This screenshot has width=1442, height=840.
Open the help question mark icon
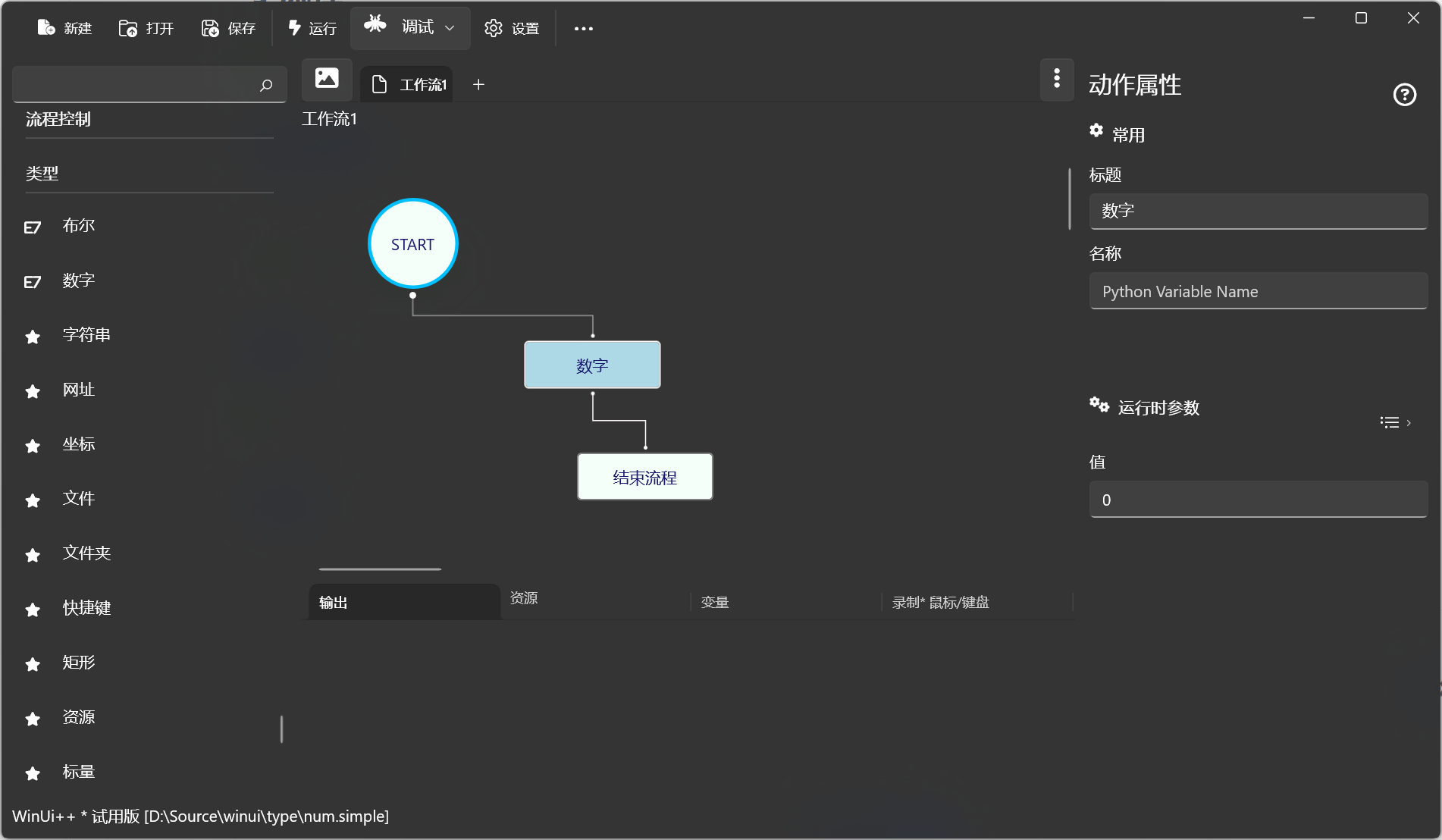click(1404, 95)
